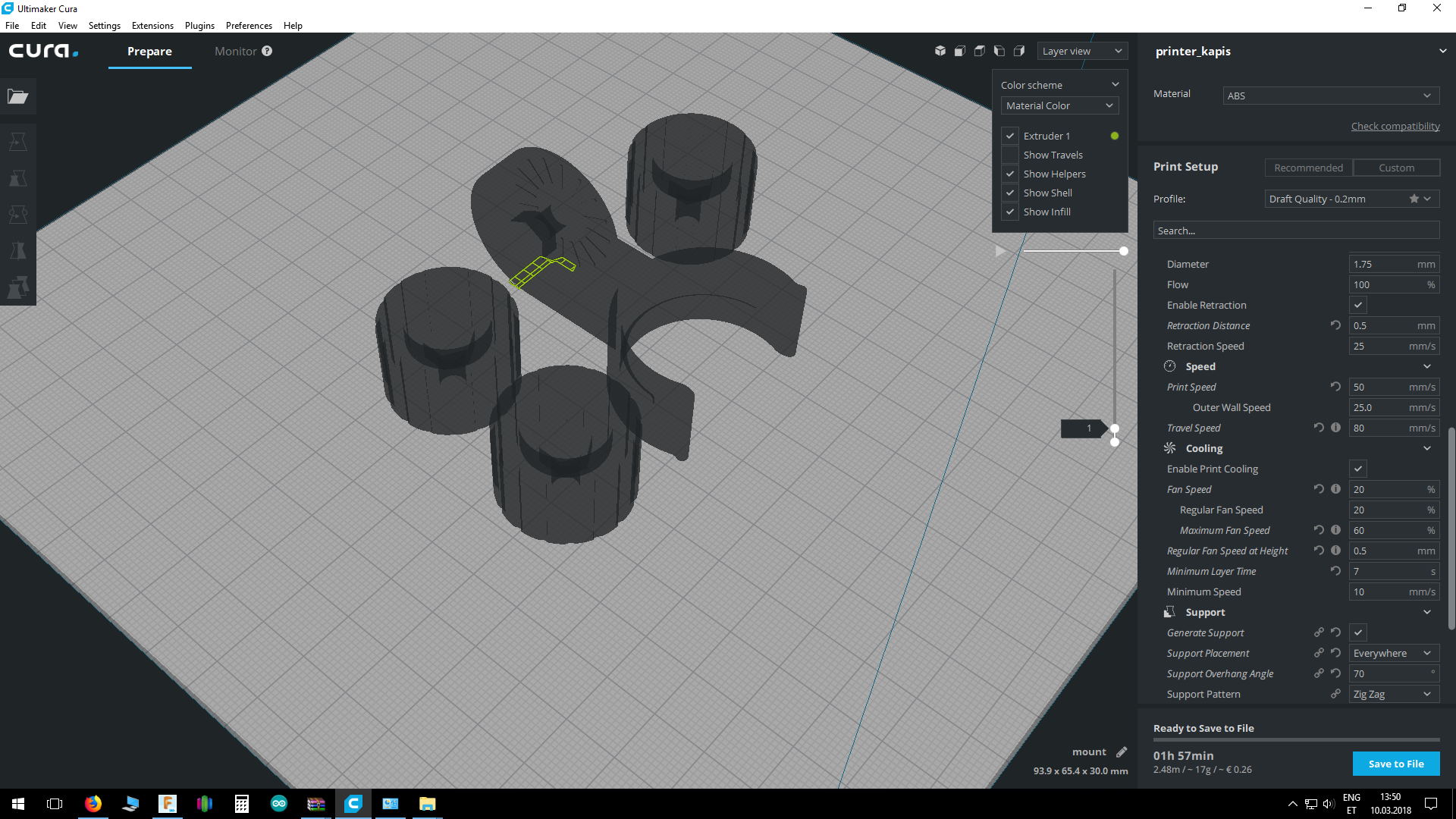
Task: Reset Retraction Distance with revert icon
Action: [1335, 325]
